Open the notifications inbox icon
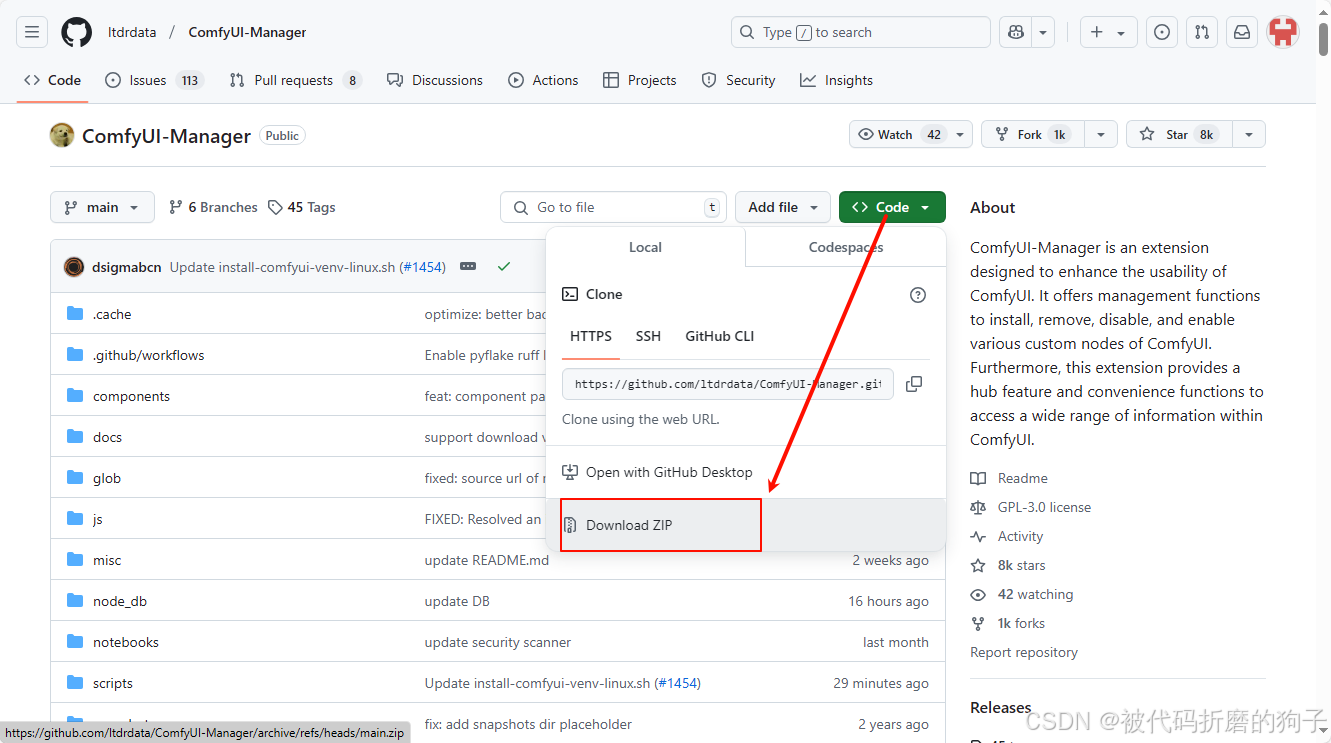The image size is (1331, 743). 1242,32
